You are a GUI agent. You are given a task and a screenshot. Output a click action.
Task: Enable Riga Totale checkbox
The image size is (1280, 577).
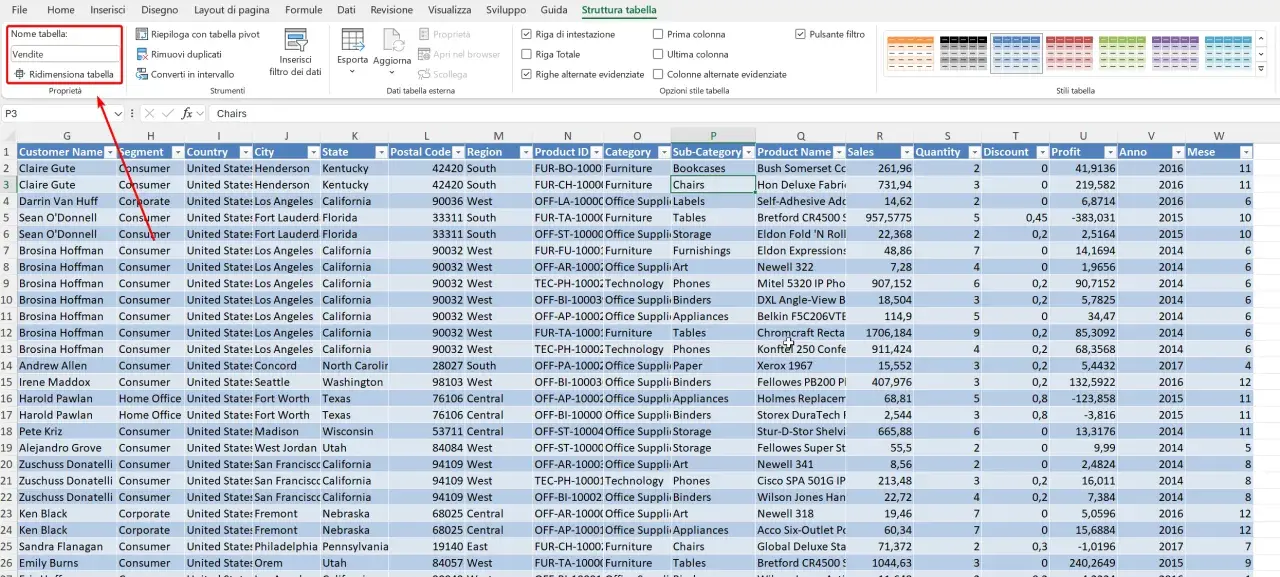pos(527,54)
